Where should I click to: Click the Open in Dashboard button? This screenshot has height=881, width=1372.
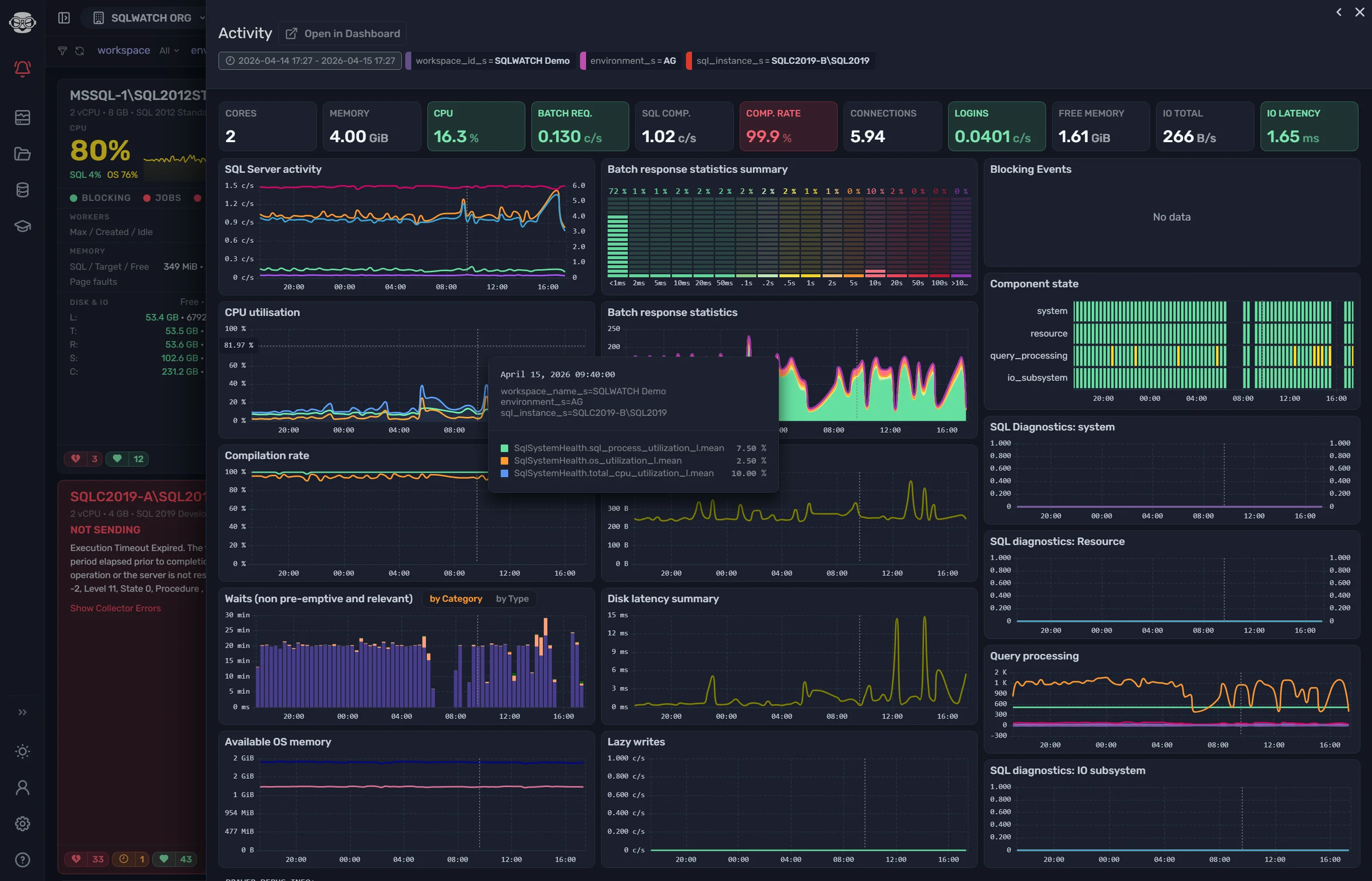[x=341, y=33]
